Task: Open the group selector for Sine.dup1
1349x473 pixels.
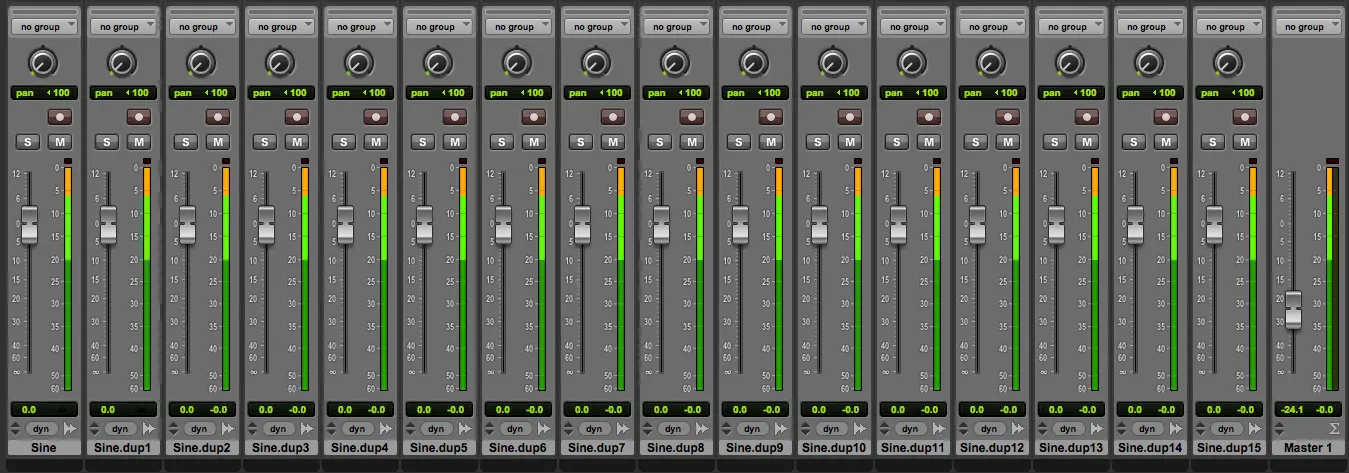Action: pyautogui.click(x=122, y=27)
